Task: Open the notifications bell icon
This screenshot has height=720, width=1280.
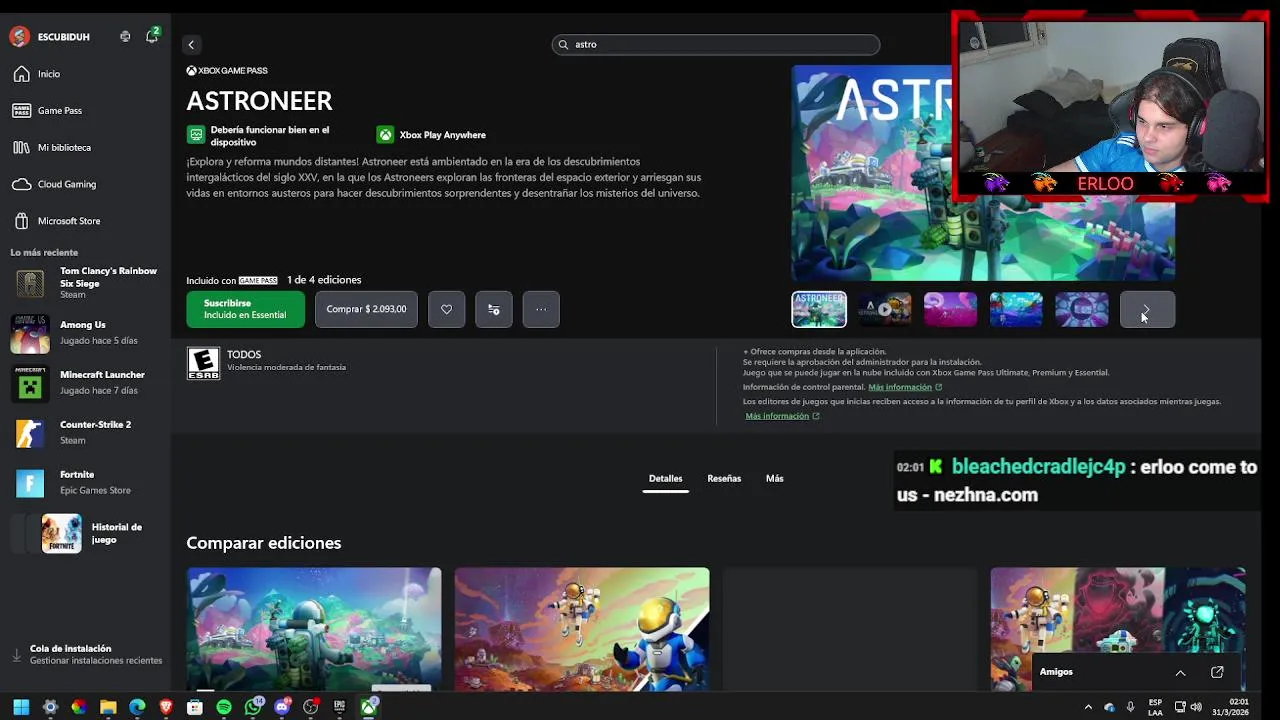Action: click(x=151, y=36)
